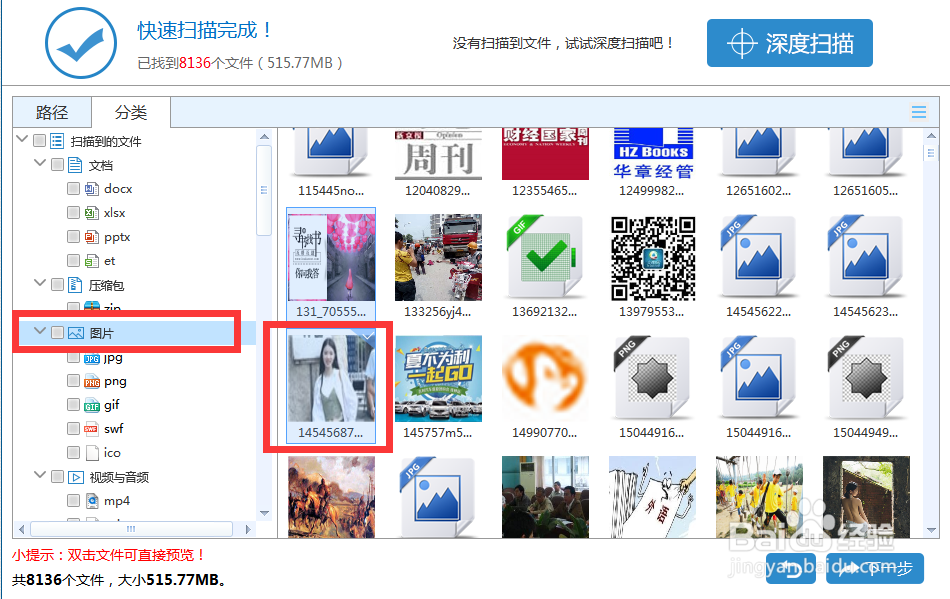Select the pptx file type icon
Screen dimensions: 950x599
(91, 237)
